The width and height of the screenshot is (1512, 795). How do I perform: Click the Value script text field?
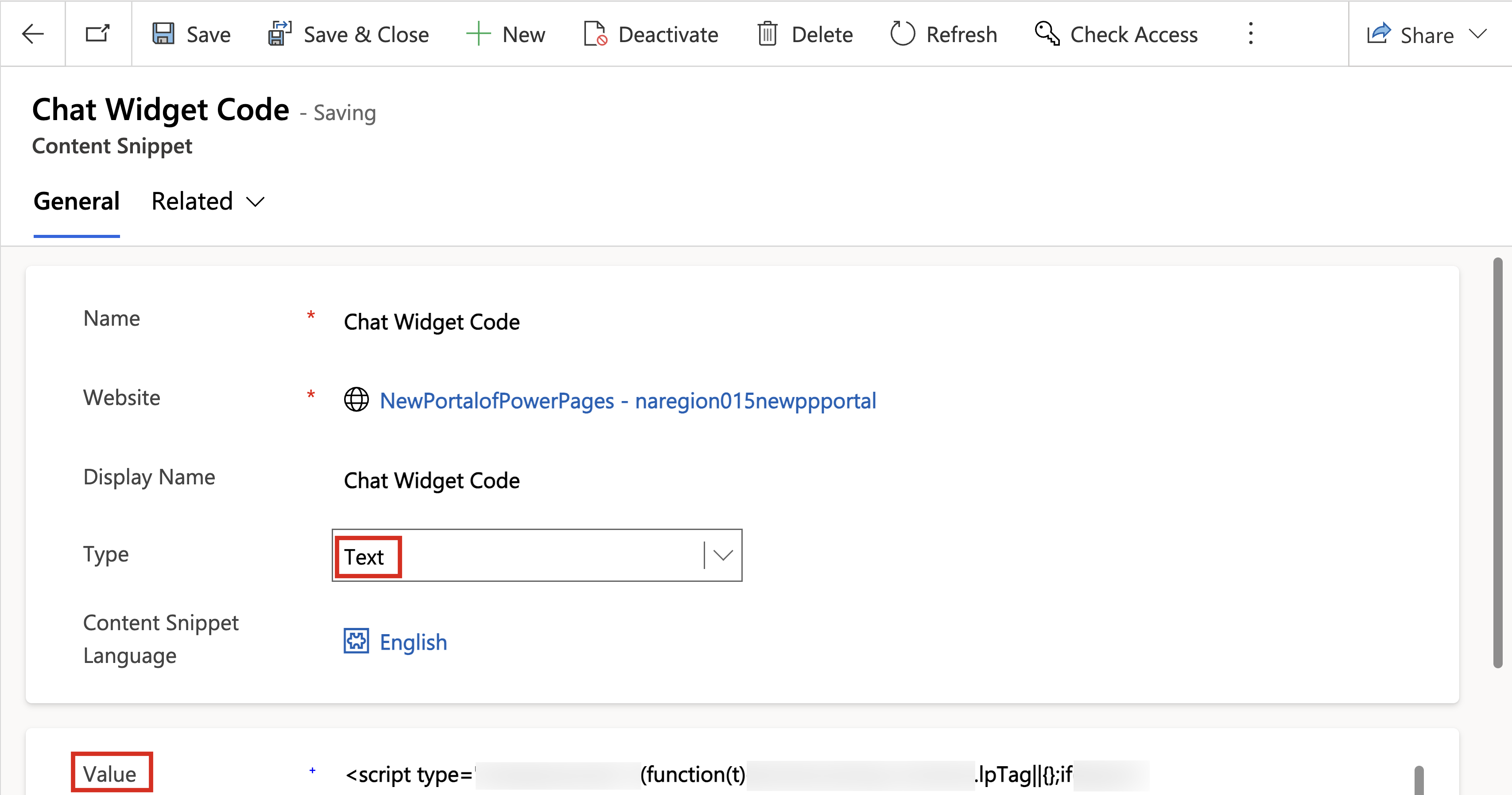[747, 775]
